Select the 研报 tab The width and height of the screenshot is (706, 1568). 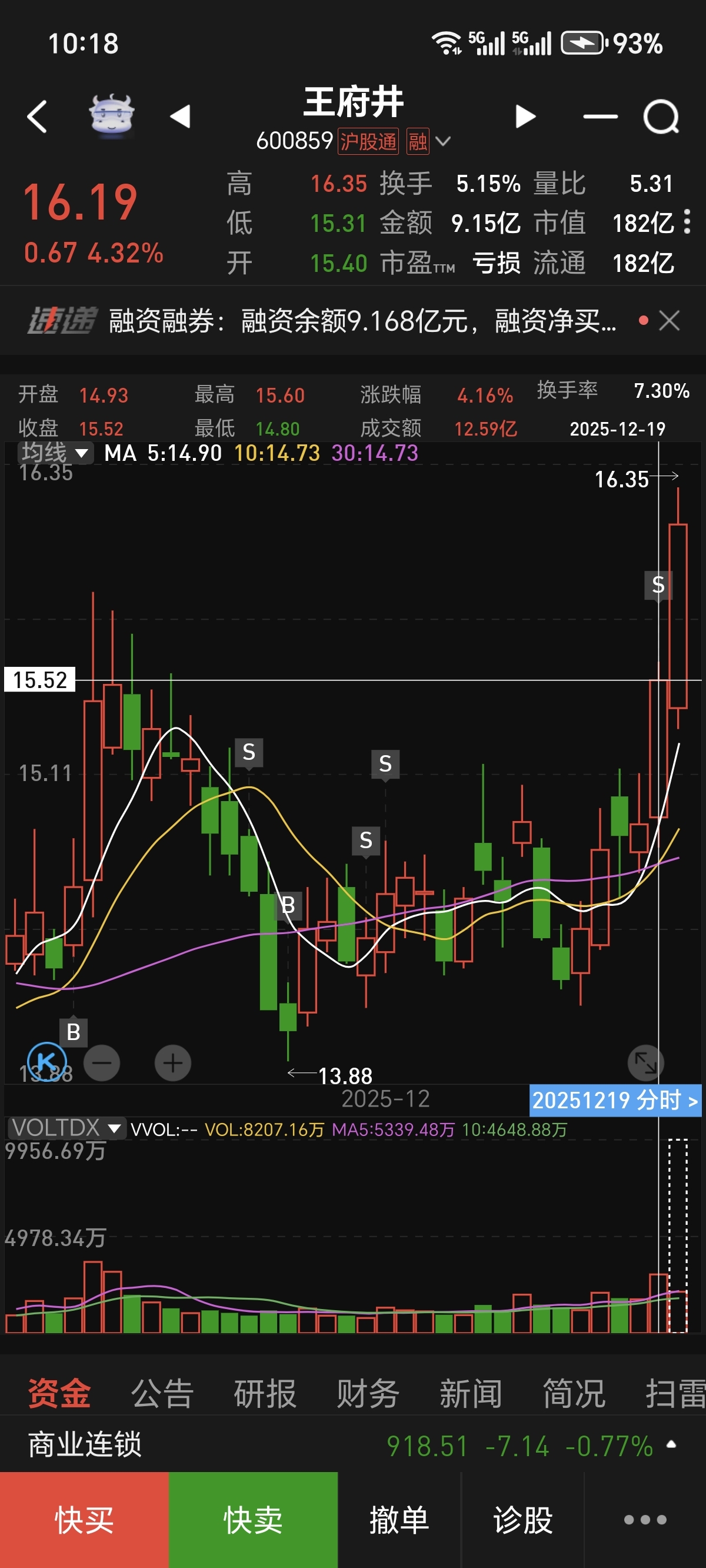coord(265,1393)
